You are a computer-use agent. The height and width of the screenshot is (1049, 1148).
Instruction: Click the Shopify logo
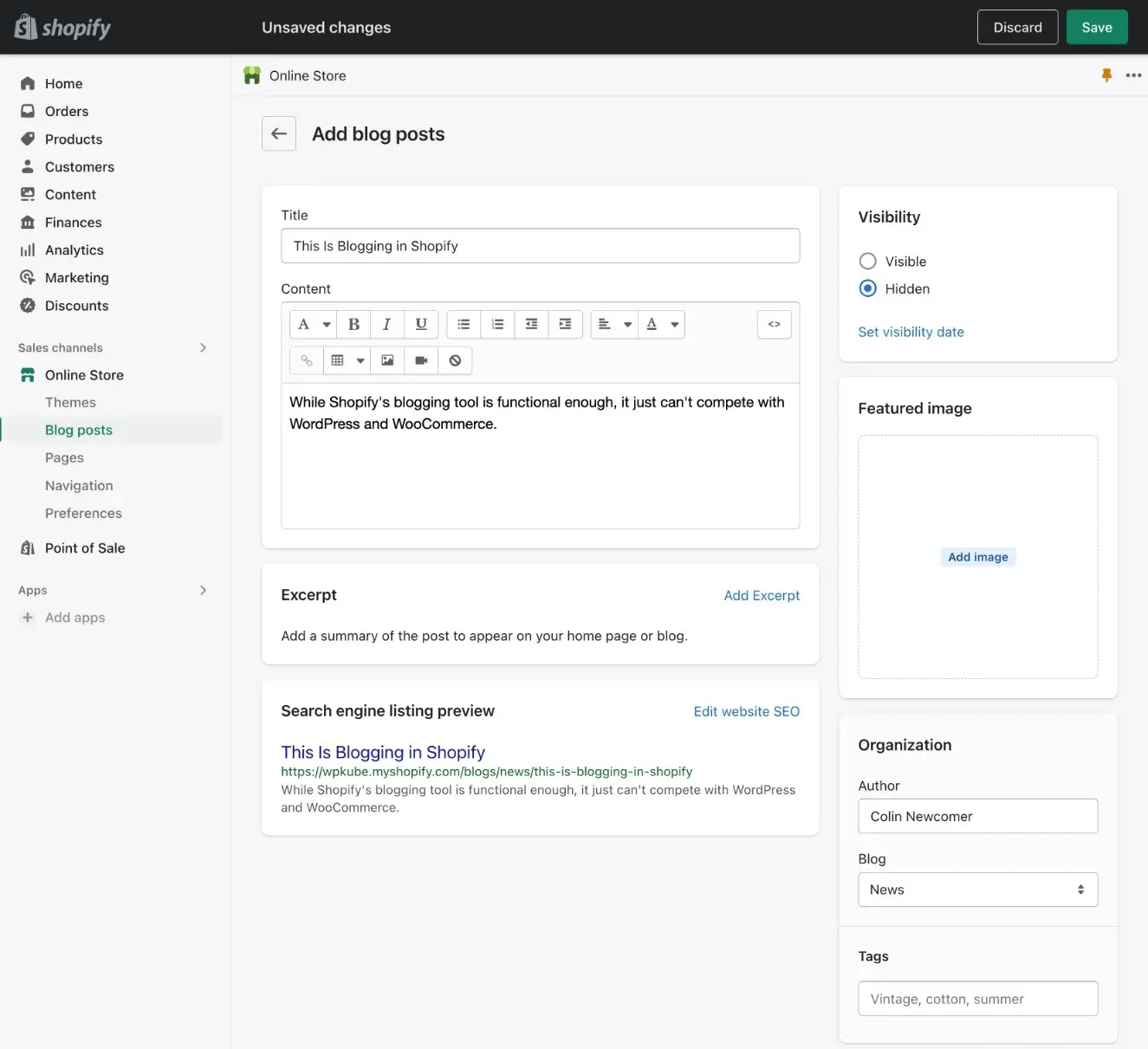pos(62,27)
